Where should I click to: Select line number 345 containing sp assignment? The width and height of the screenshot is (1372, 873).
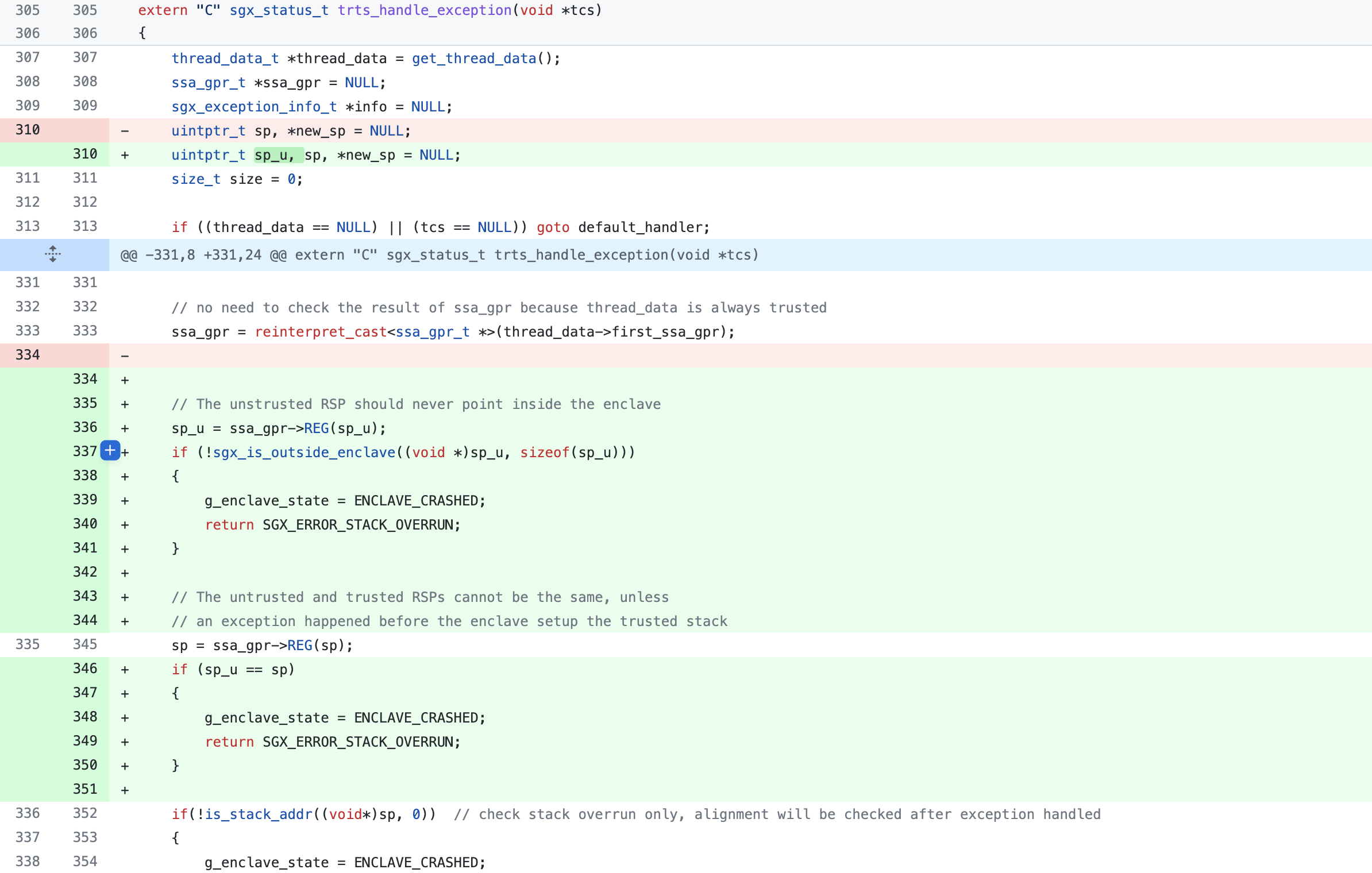84,644
